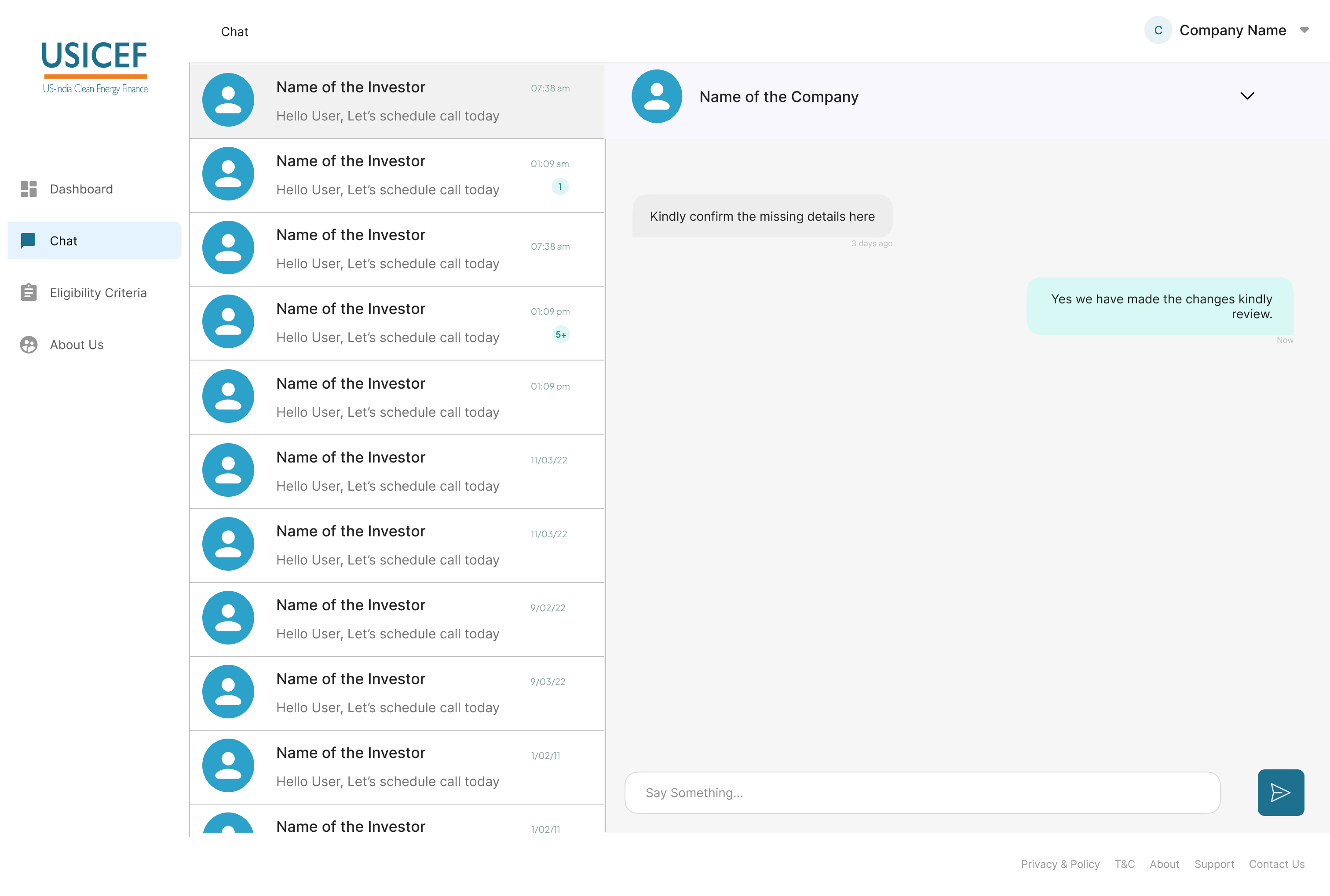Open conversation with 5+ unread badge
The width and height of the screenshot is (1330, 896).
[x=397, y=323]
